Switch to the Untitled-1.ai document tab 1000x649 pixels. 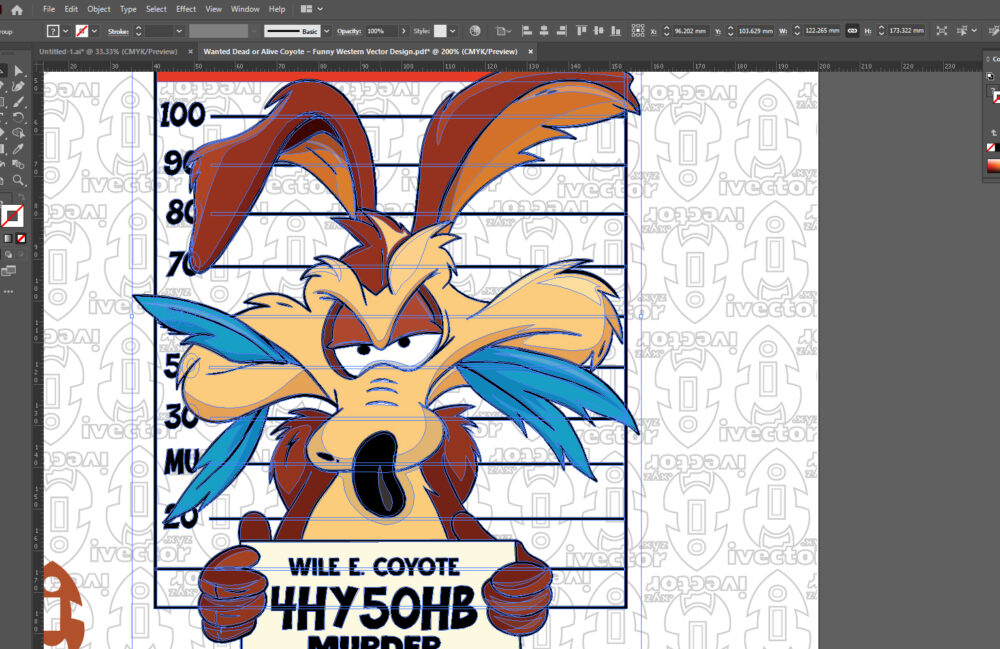tap(108, 52)
